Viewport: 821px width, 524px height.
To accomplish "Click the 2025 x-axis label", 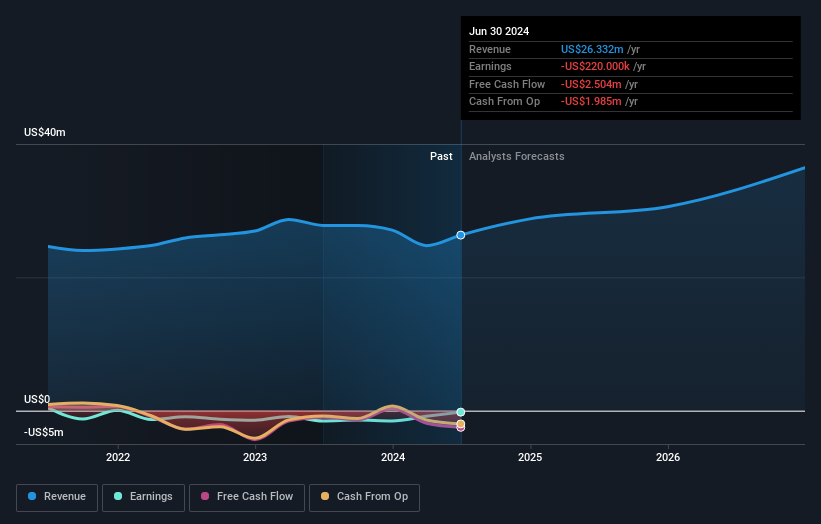I will (x=530, y=458).
